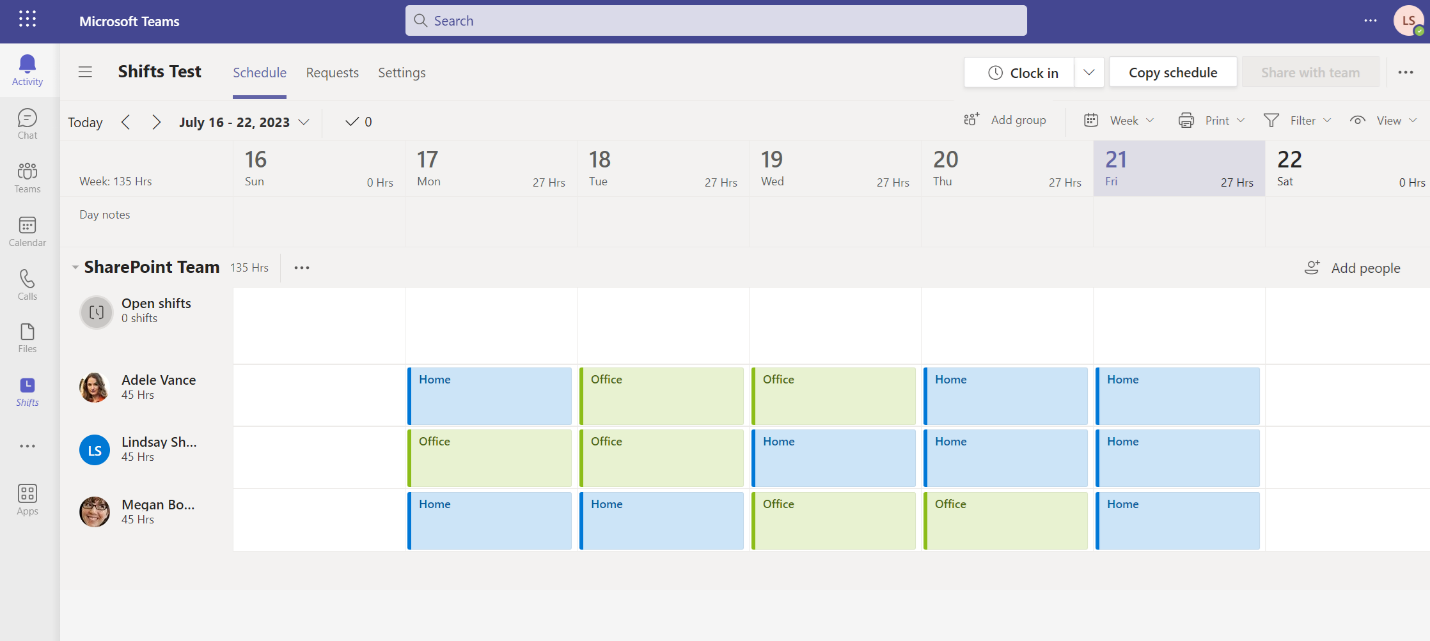The width and height of the screenshot is (1430, 641).
Task: Click the Day notes row label
Action: [105, 215]
